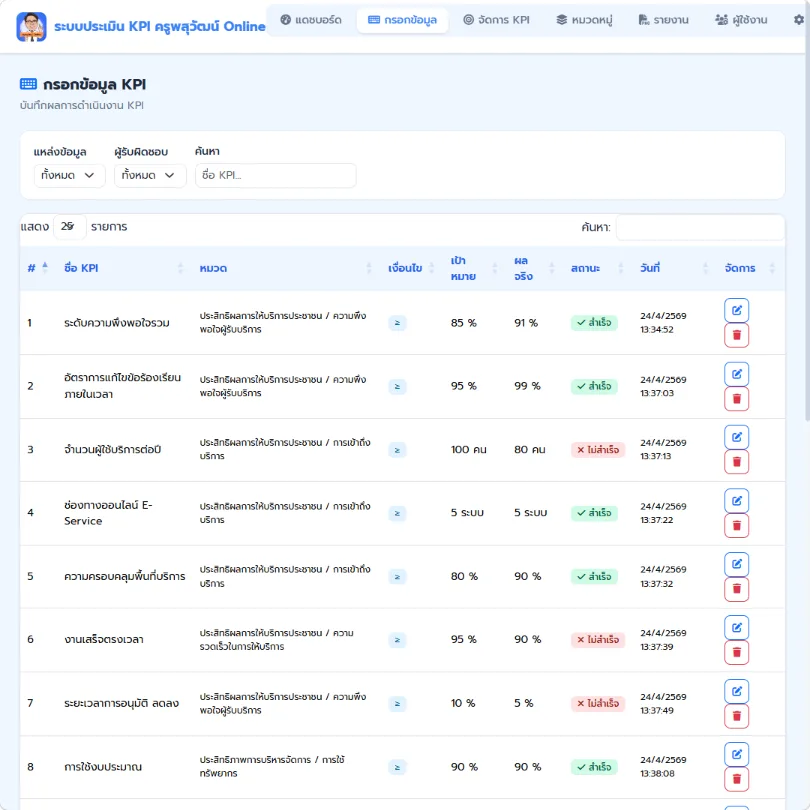Click the settings gear icon in navbar
The image size is (810, 810).
pyautogui.click(x=799, y=20)
